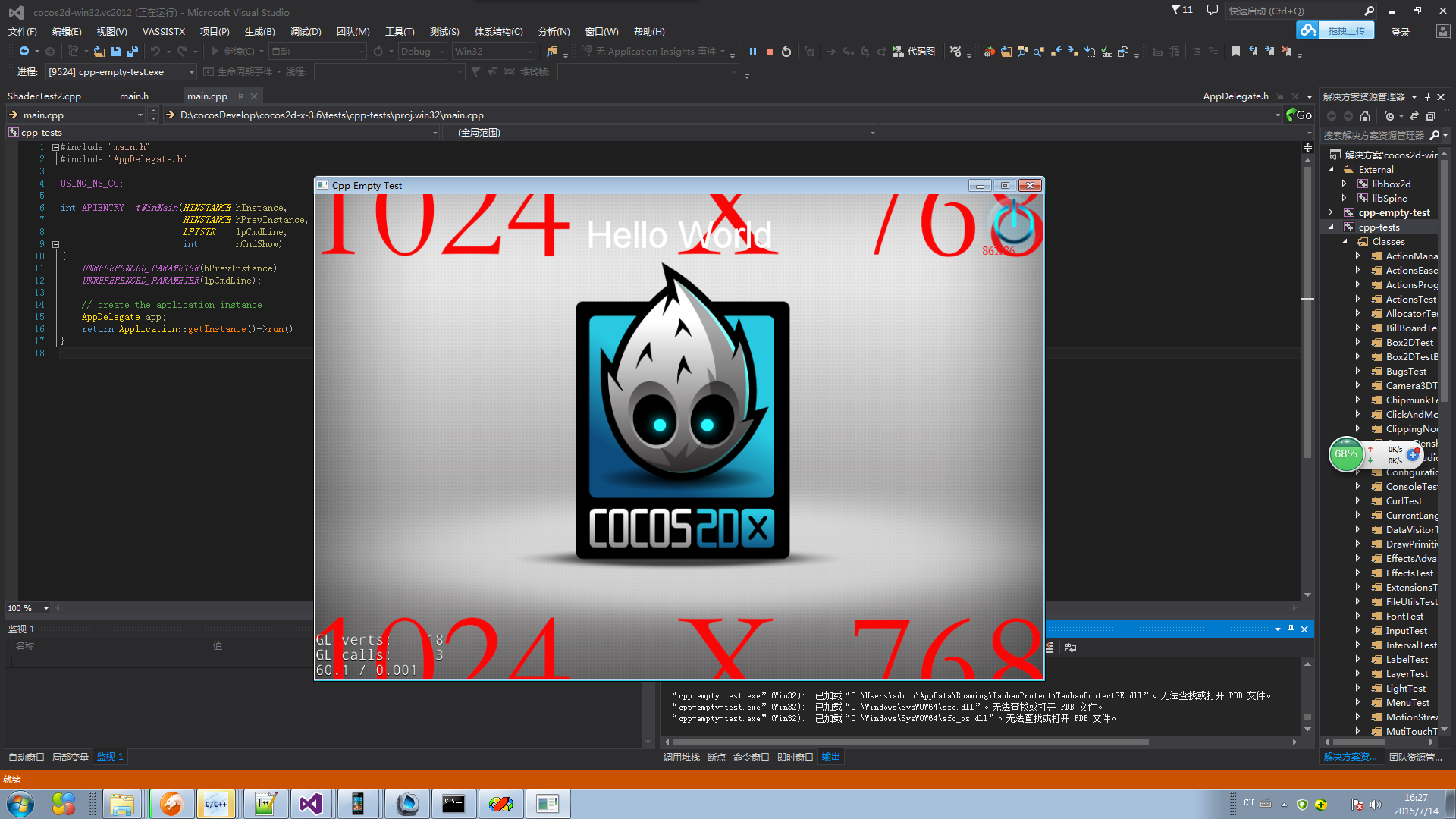Toggle pin on main.cpp tab
This screenshot has width=1456, height=819.
tap(240, 96)
